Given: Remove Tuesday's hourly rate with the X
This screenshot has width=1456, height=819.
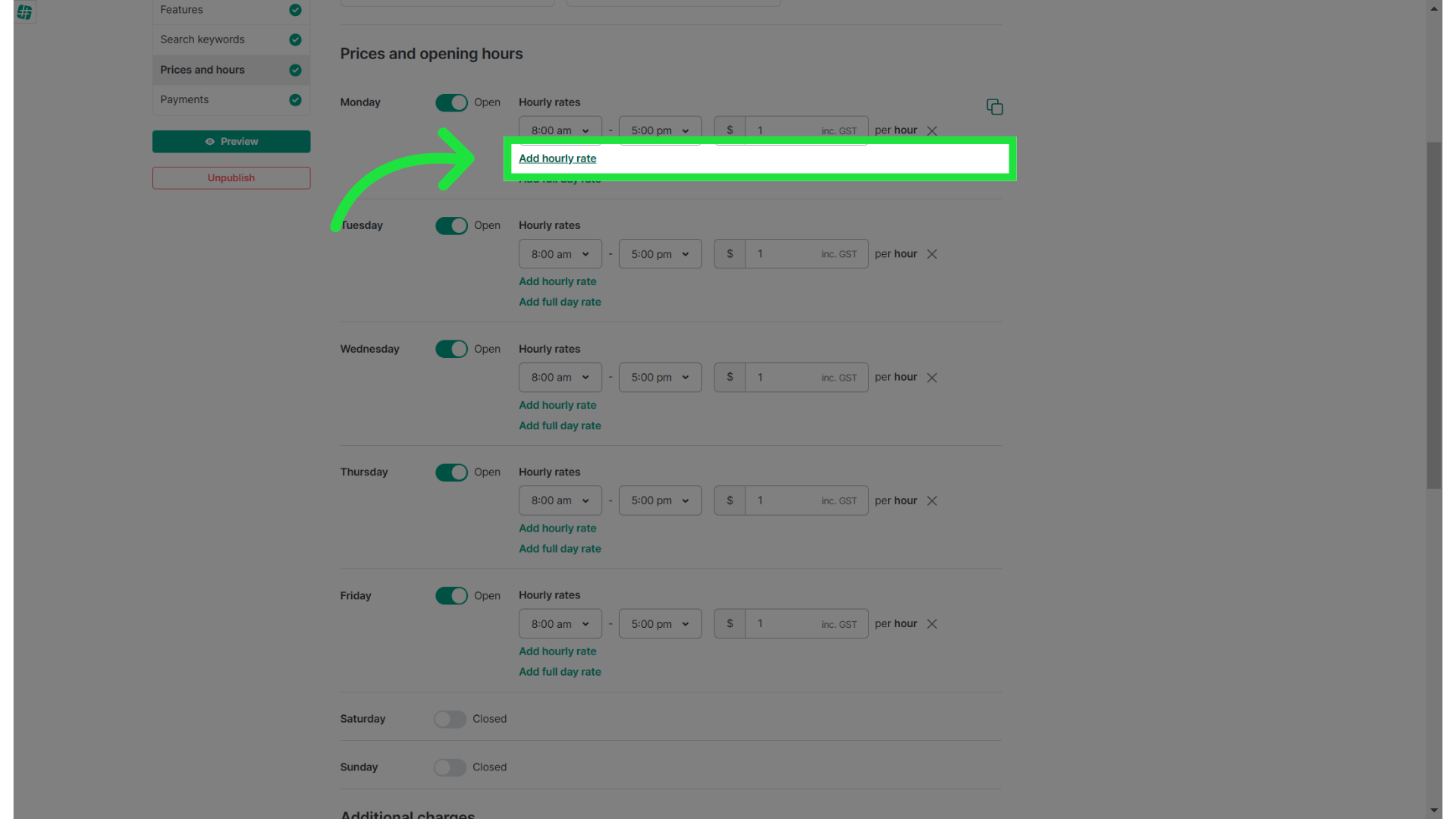Looking at the screenshot, I should 932,254.
